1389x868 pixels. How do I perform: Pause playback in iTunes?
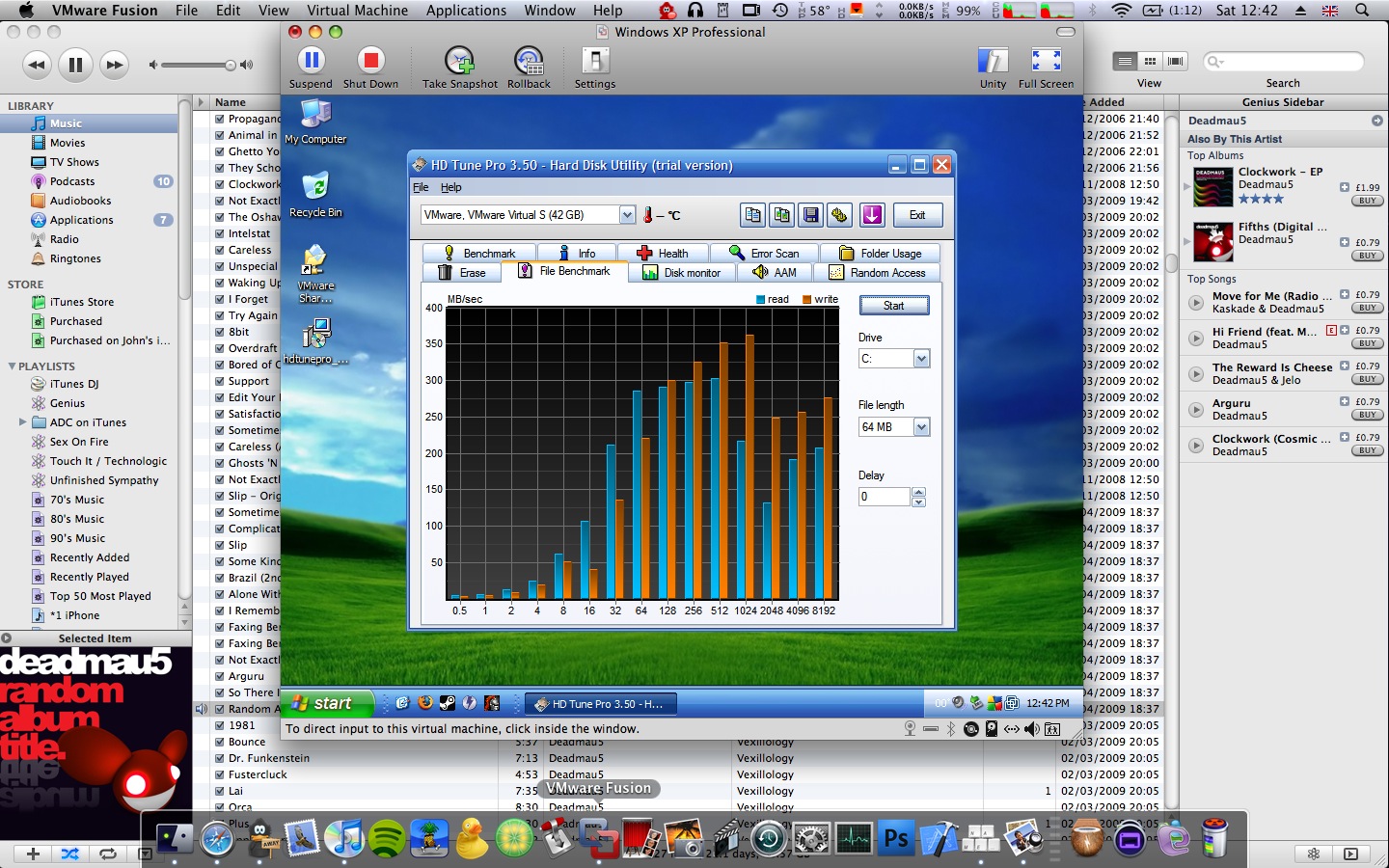(x=75, y=65)
